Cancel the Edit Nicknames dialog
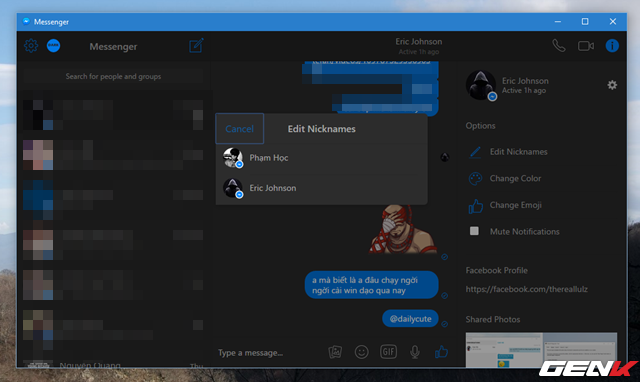640x382 pixels. tap(240, 129)
